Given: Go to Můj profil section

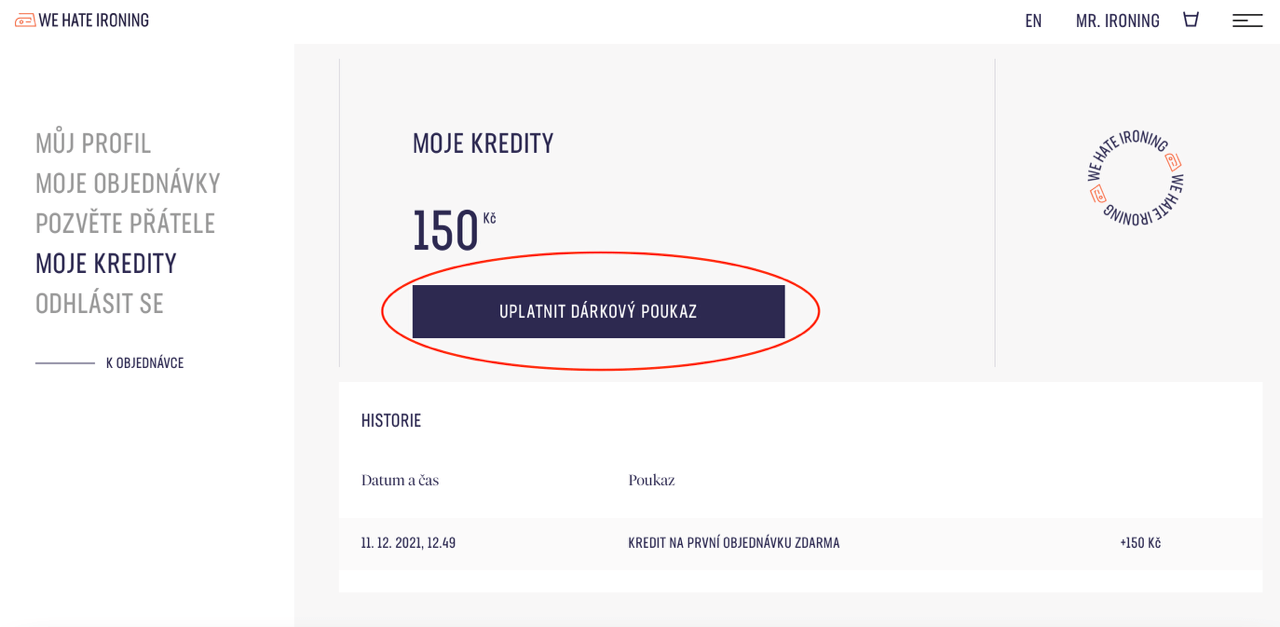Looking at the screenshot, I should [x=93, y=143].
